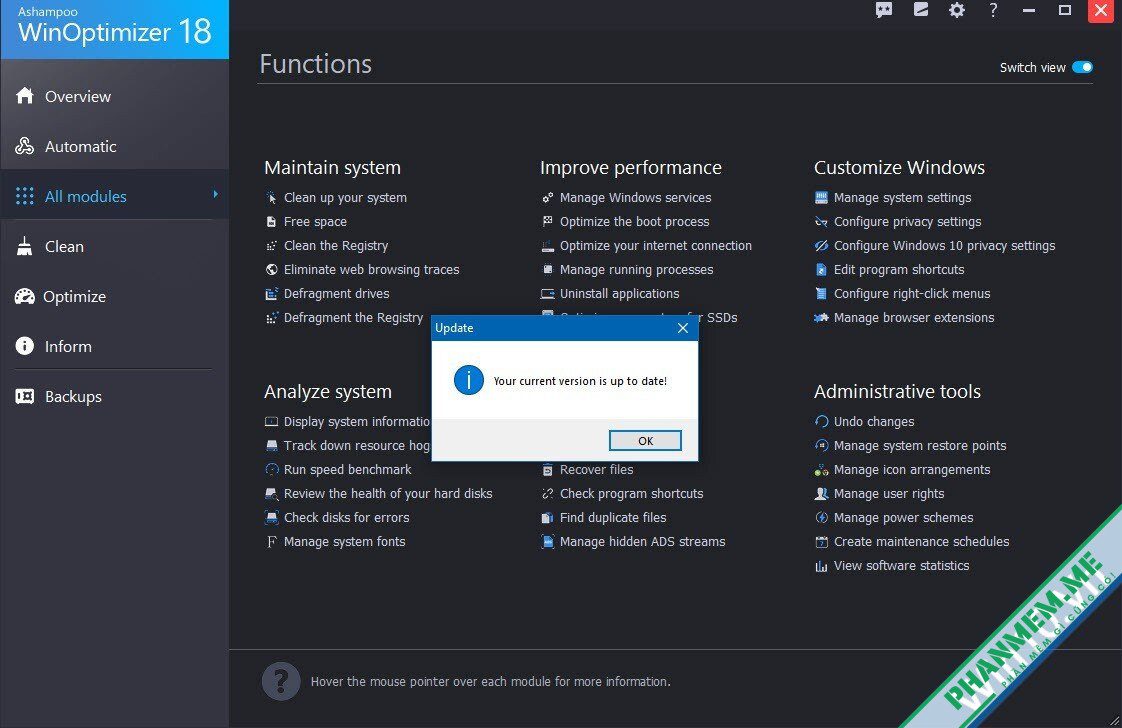Click the Overview home icon
Viewport: 1122px width, 728px height.
(x=25, y=96)
